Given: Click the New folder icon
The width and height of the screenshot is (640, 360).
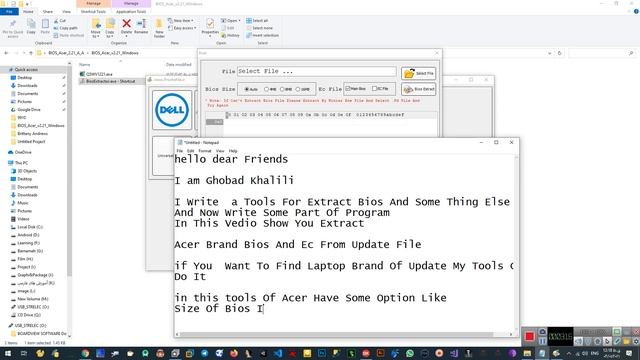Looking at the screenshot, I should coord(159,28).
